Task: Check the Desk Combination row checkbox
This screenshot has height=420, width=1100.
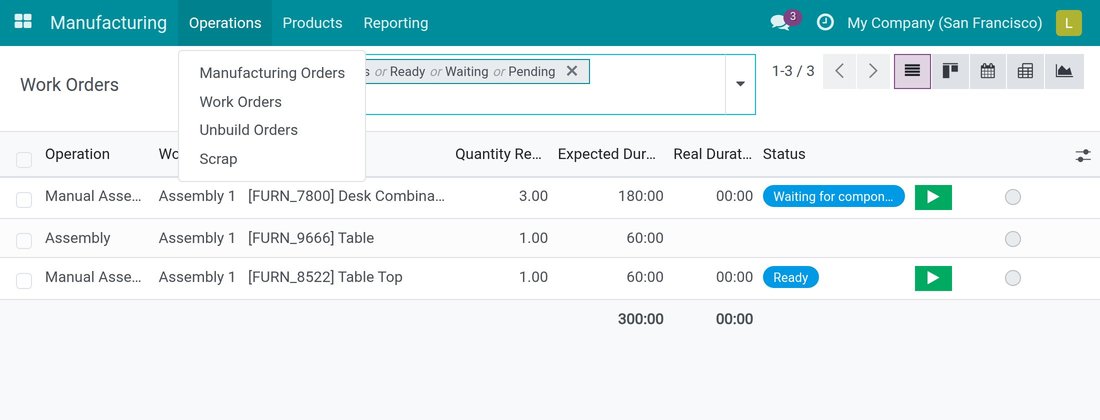Action: coord(24,200)
